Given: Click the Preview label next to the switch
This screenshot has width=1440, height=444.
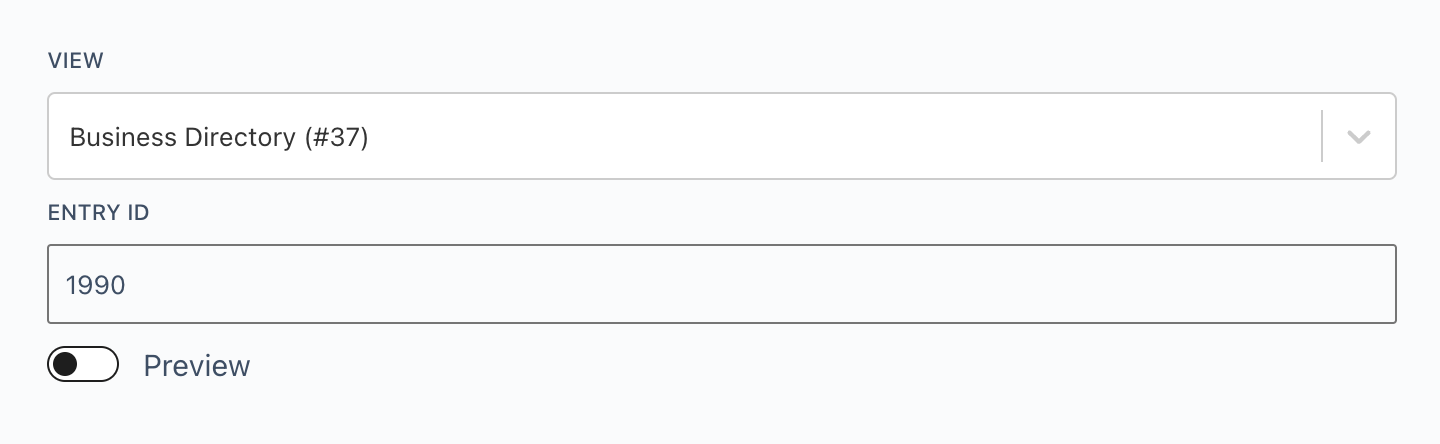Looking at the screenshot, I should coord(197,366).
